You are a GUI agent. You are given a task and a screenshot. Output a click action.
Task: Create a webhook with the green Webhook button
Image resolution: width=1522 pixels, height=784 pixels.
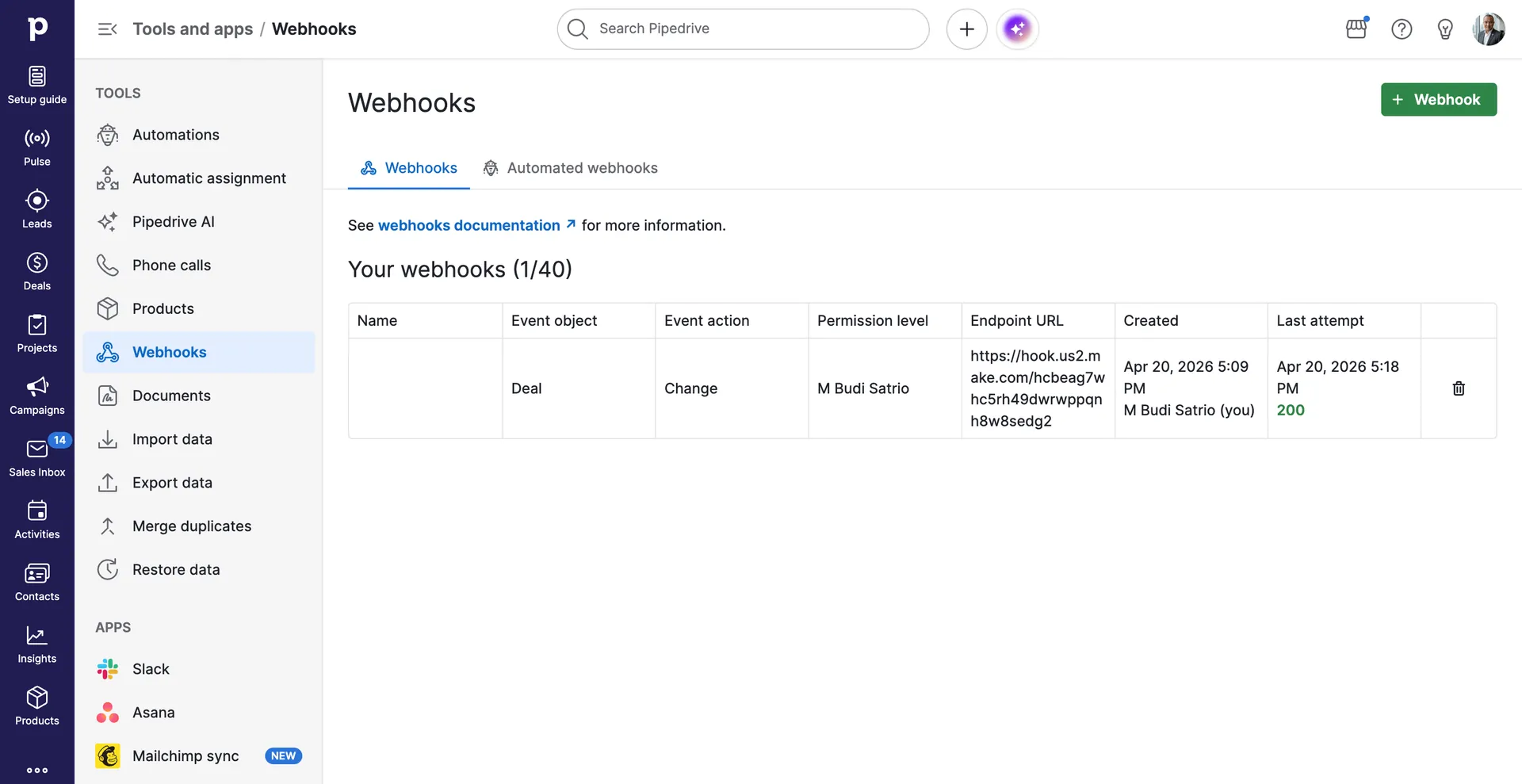[x=1438, y=99]
